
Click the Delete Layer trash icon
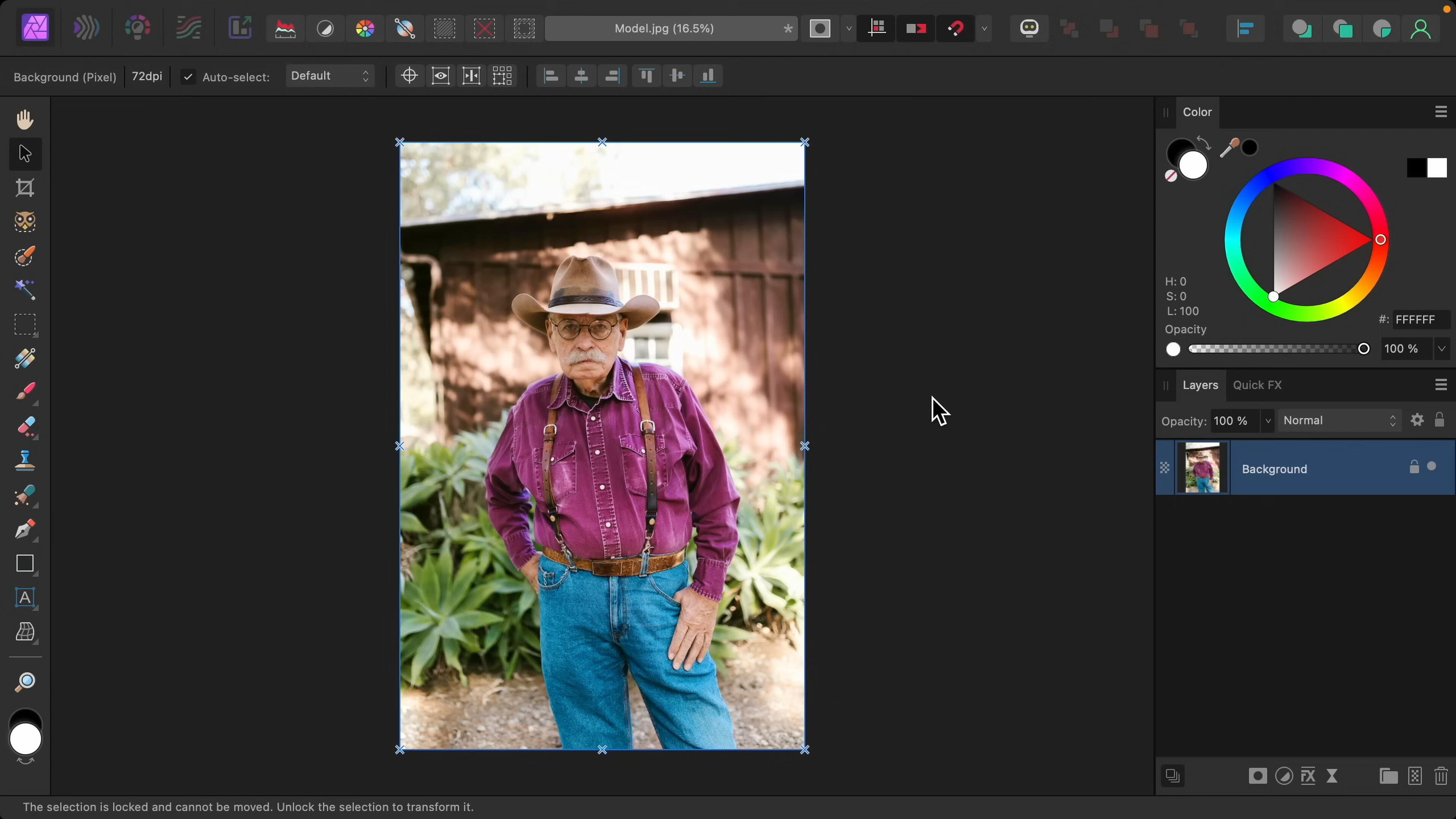(1441, 776)
